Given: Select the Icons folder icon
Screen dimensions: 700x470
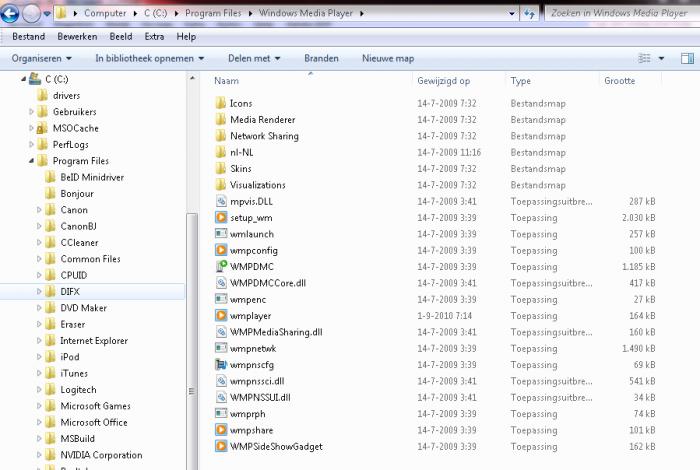Looking at the screenshot, I should pos(221,103).
